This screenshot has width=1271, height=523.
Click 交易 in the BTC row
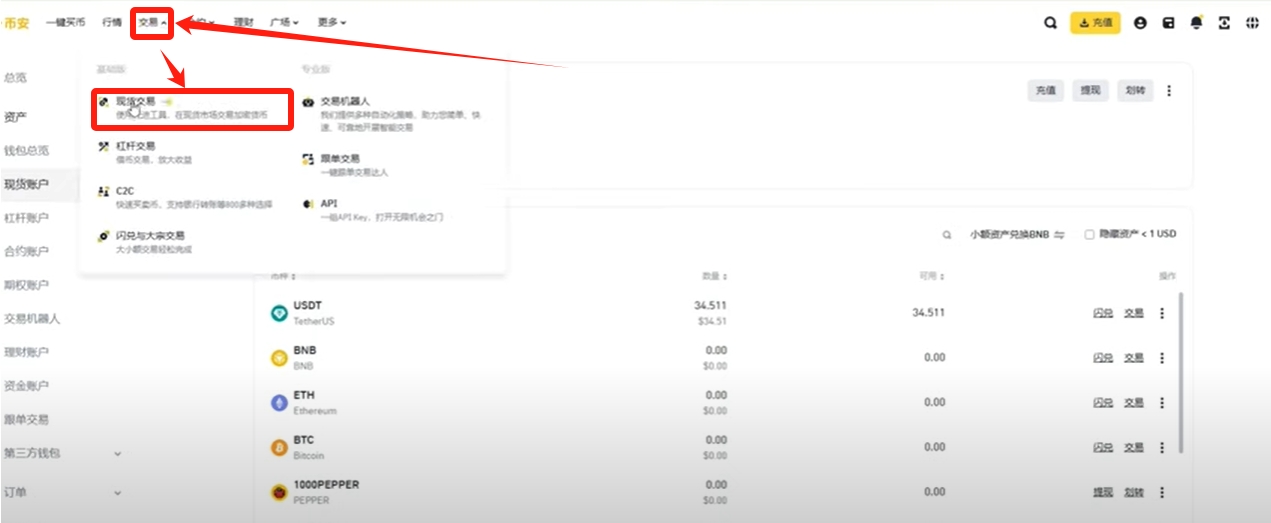pyautogui.click(x=1133, y=447)
